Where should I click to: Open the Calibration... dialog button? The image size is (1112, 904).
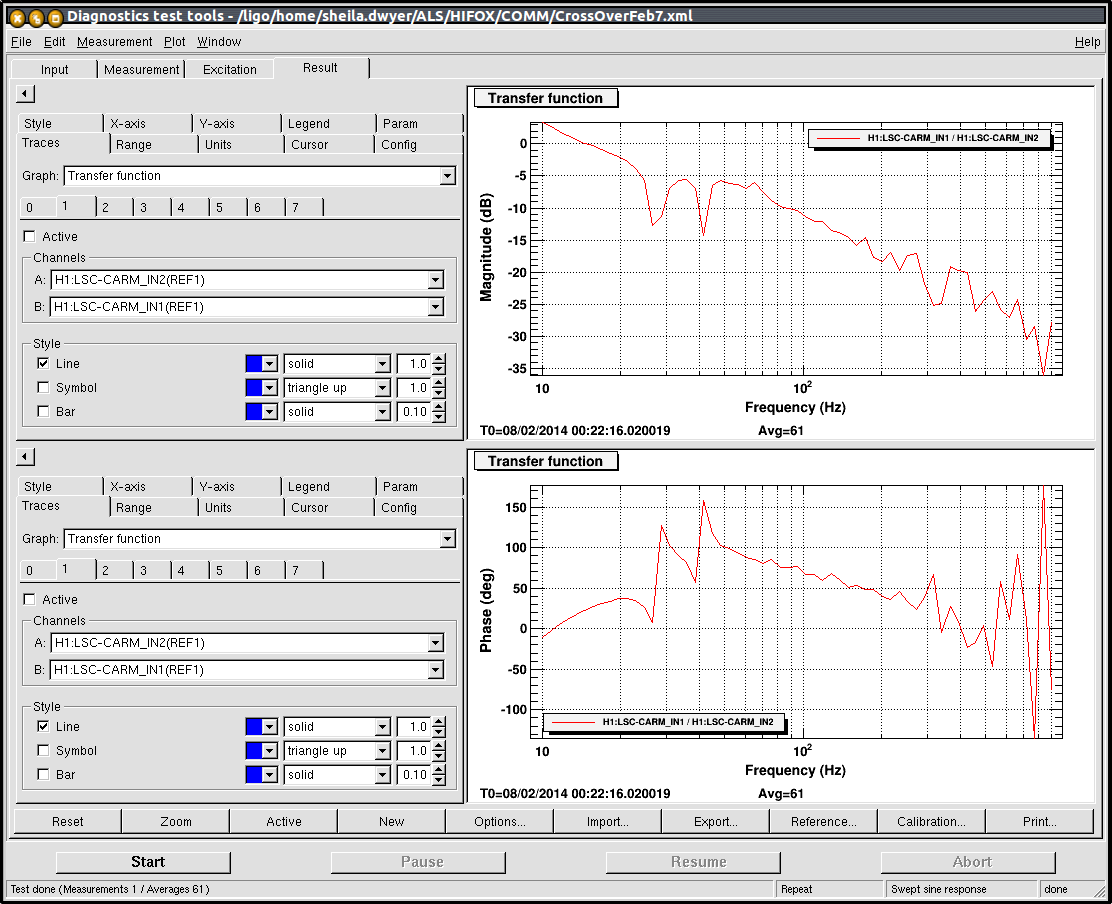click(x=931, y=822)
